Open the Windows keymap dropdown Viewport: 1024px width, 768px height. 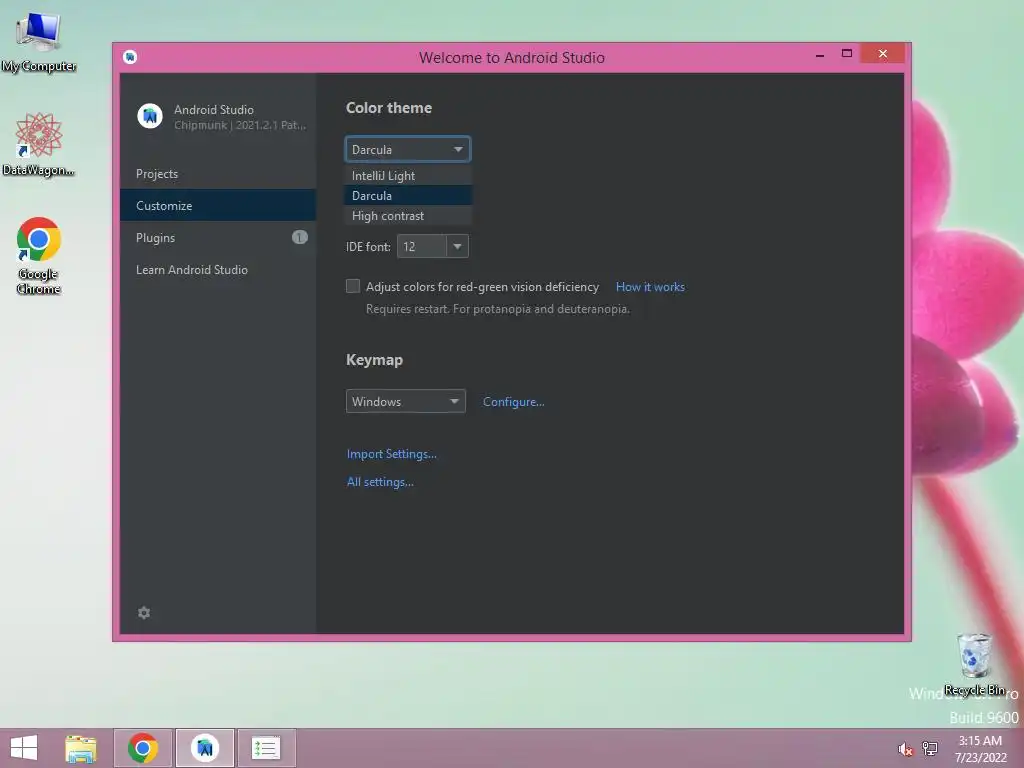pos(406,401)
